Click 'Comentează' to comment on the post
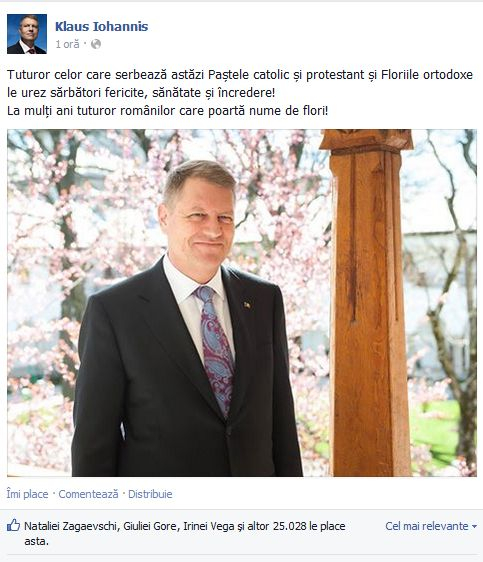 (x=89, y=494)
